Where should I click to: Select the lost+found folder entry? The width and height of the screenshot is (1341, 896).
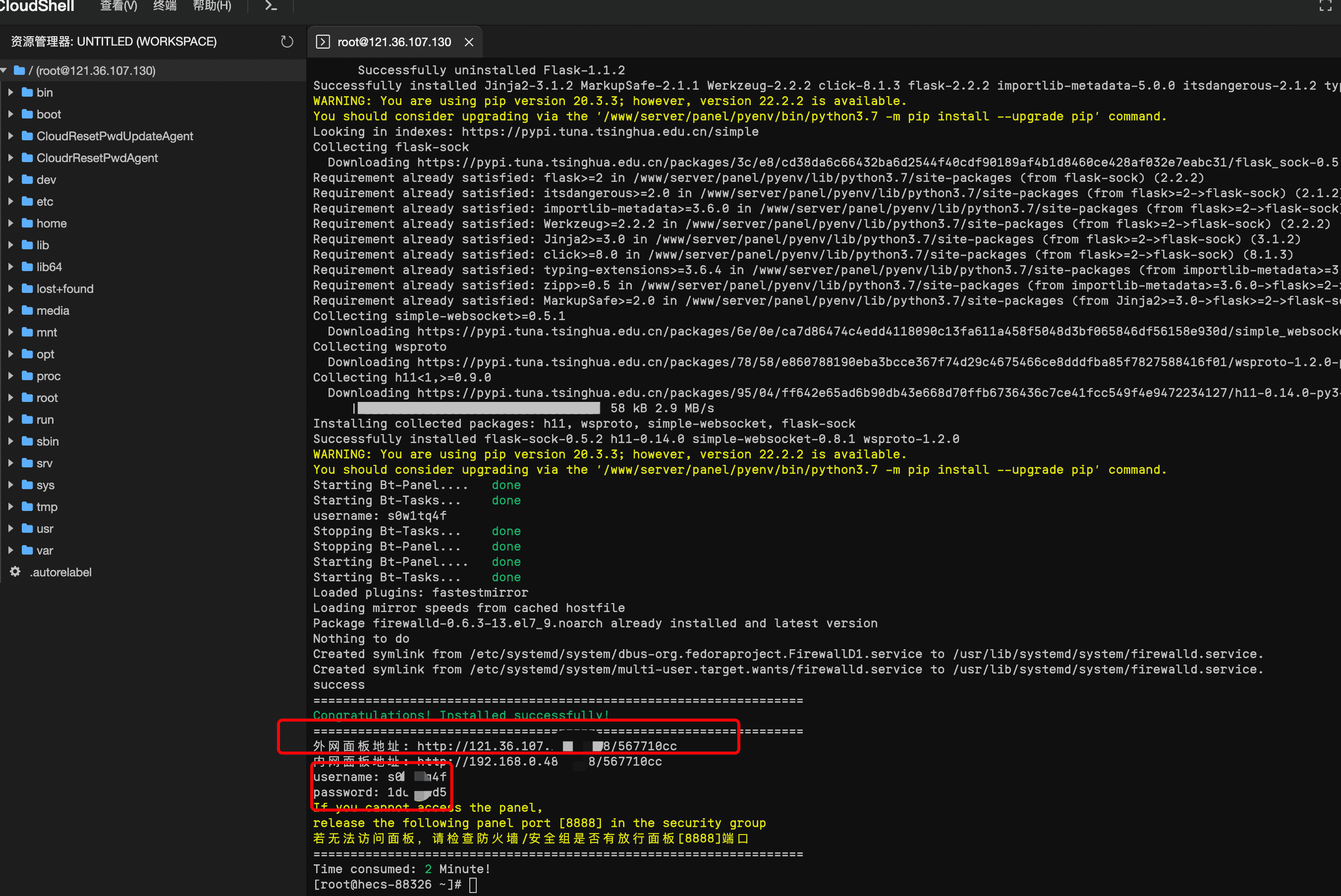click(x=64, y=288)
